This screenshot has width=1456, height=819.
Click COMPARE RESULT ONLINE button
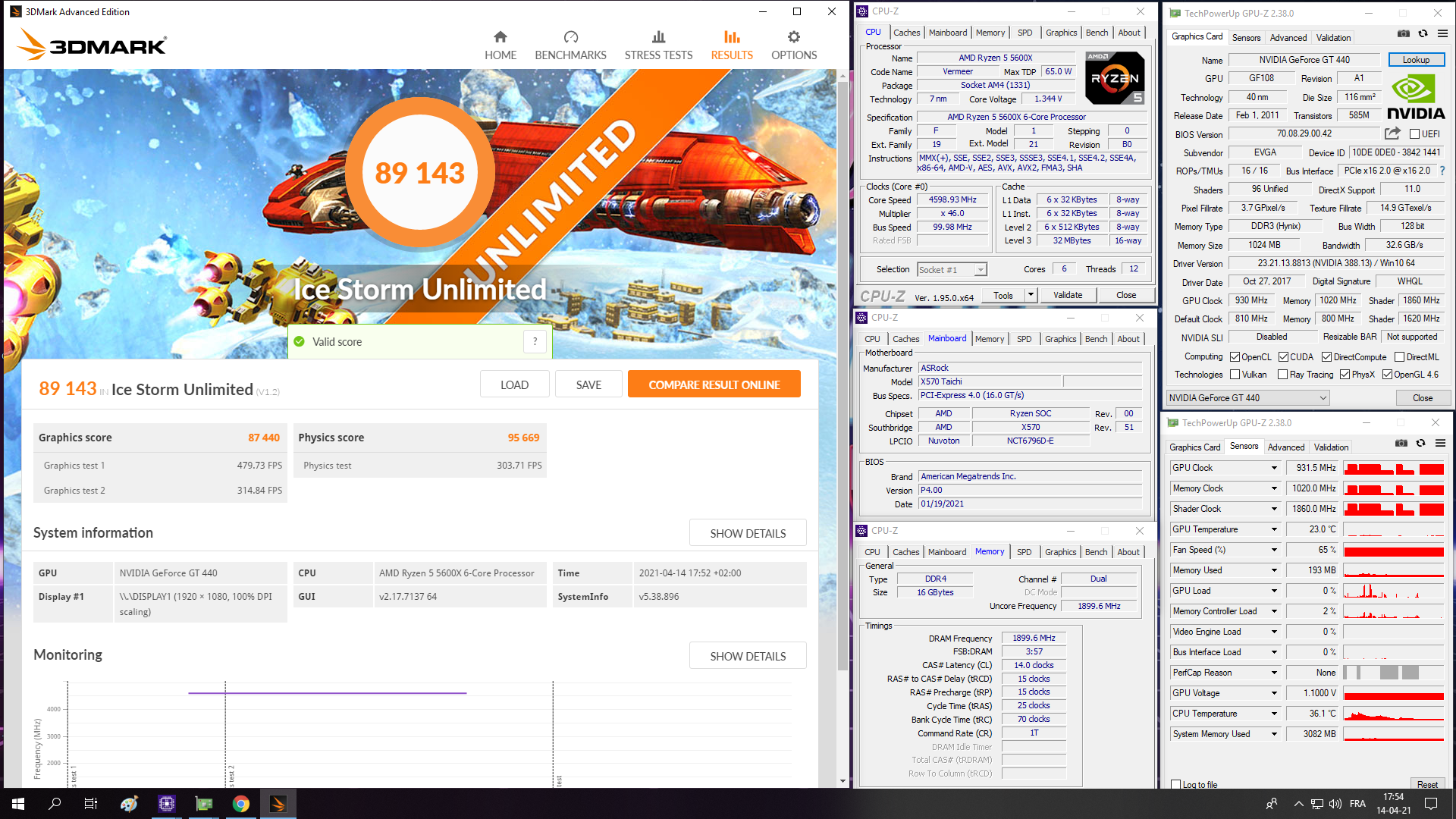pos(714,384)
